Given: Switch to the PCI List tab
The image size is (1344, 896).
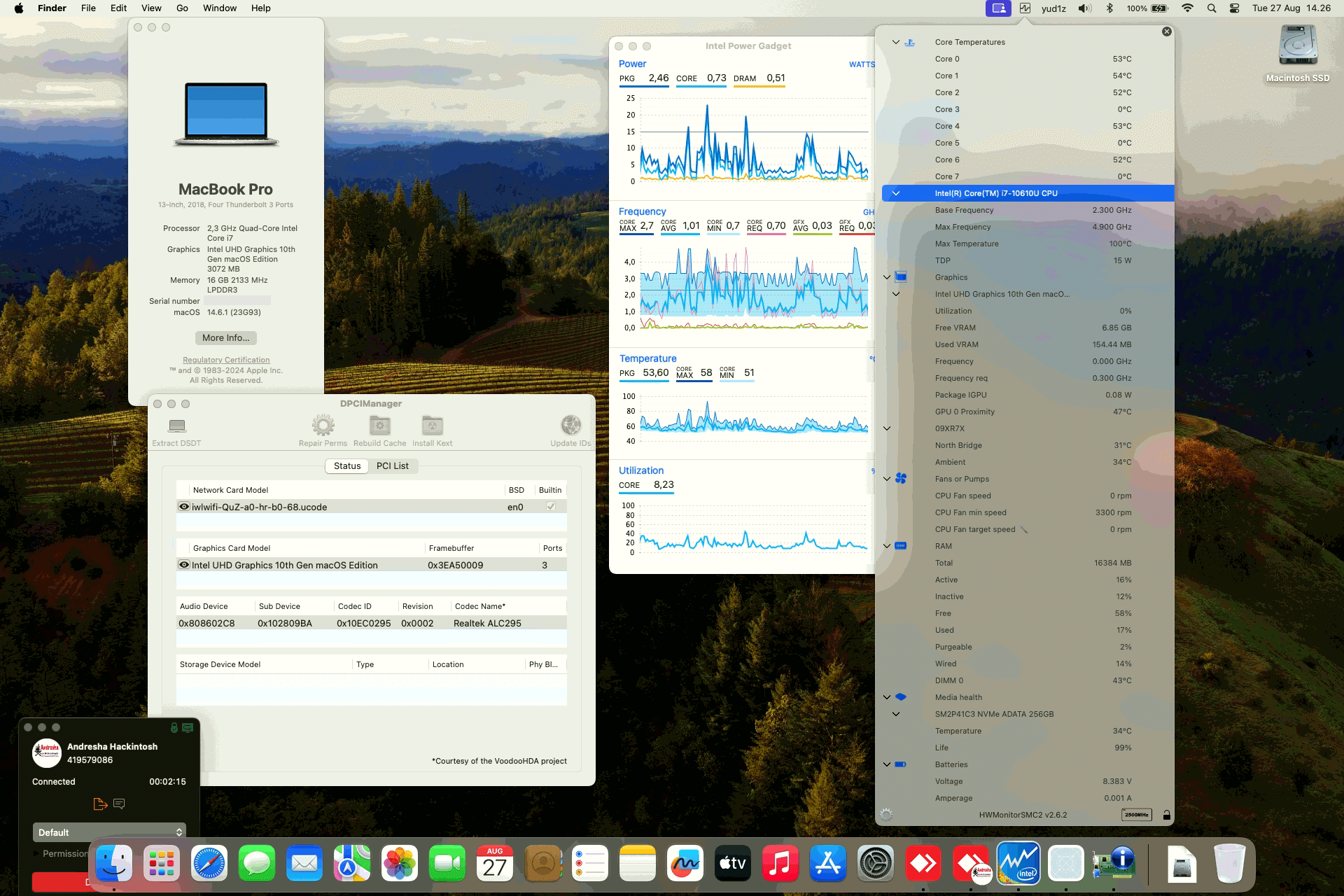Looking at the screenshot, I should [393, 466].
